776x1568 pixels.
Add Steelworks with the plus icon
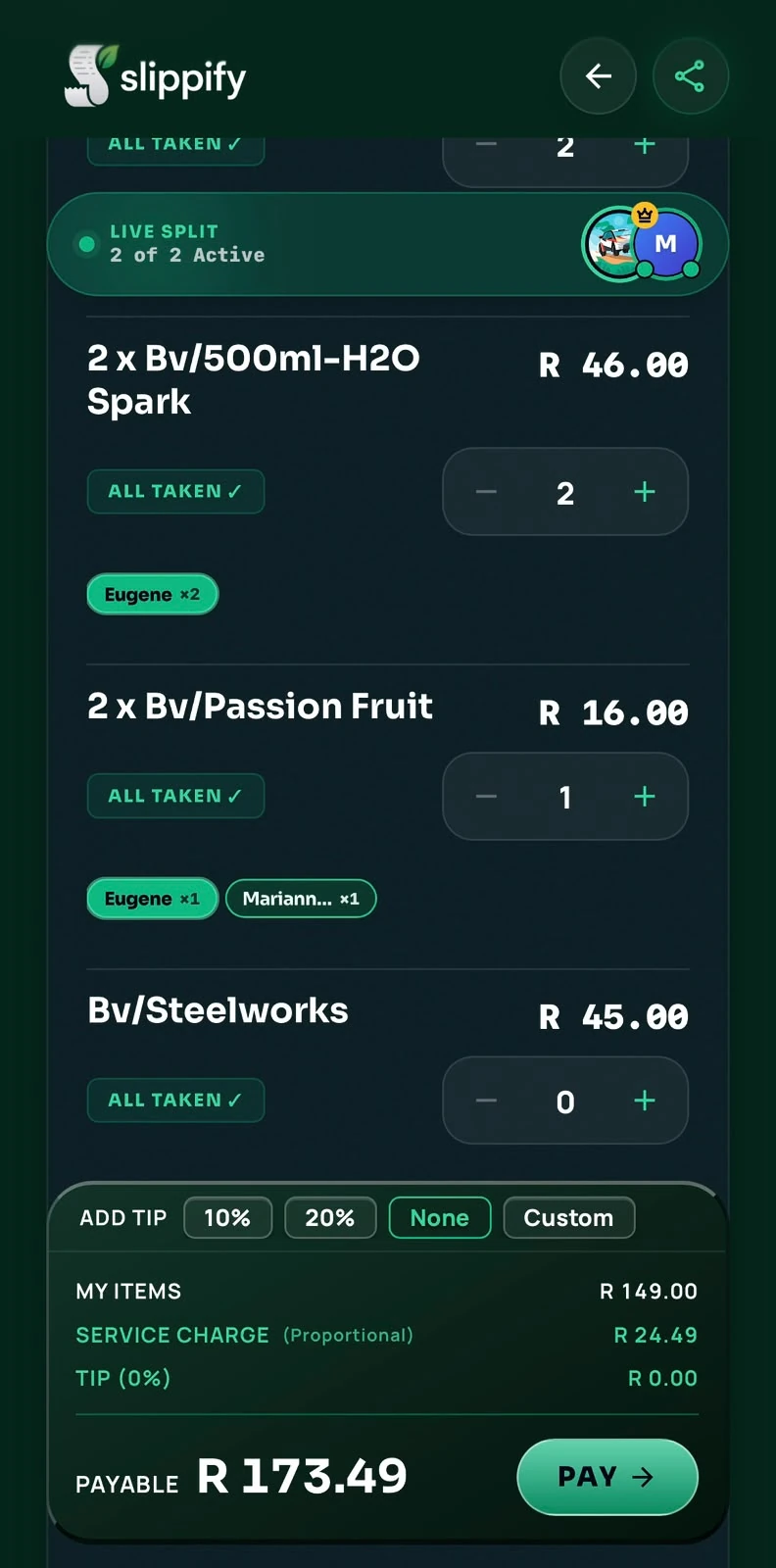coord(644,1101)
